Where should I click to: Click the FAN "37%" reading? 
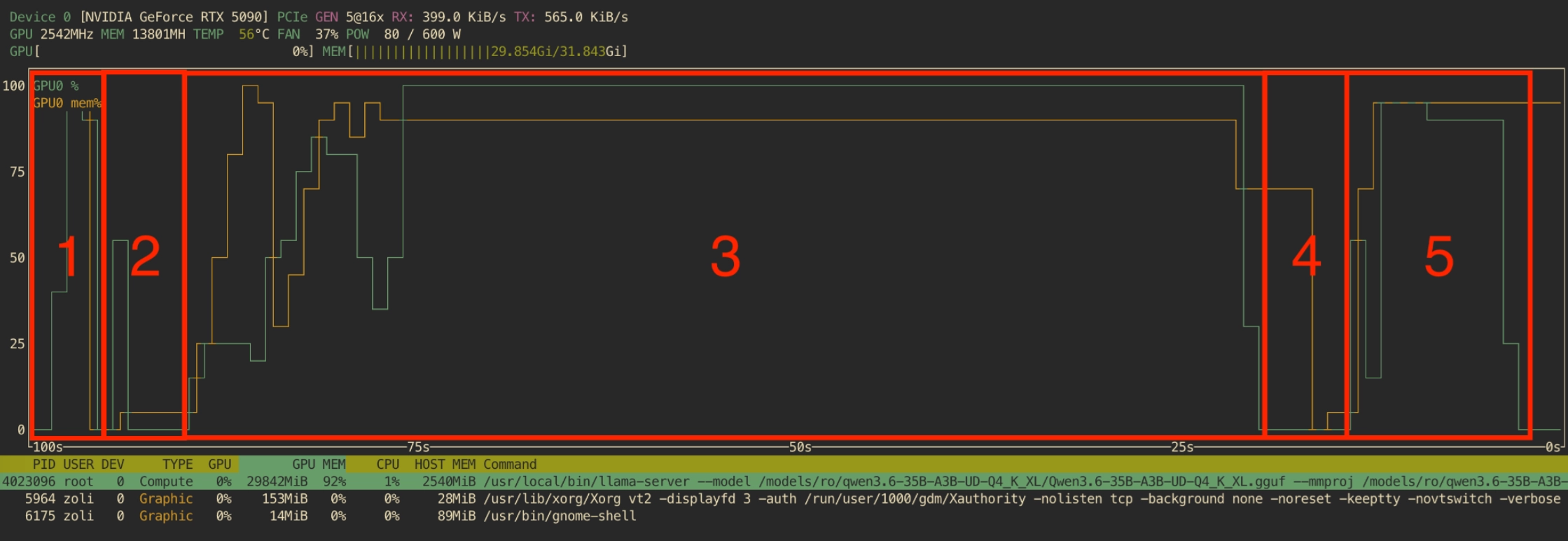tap(326, 34)
